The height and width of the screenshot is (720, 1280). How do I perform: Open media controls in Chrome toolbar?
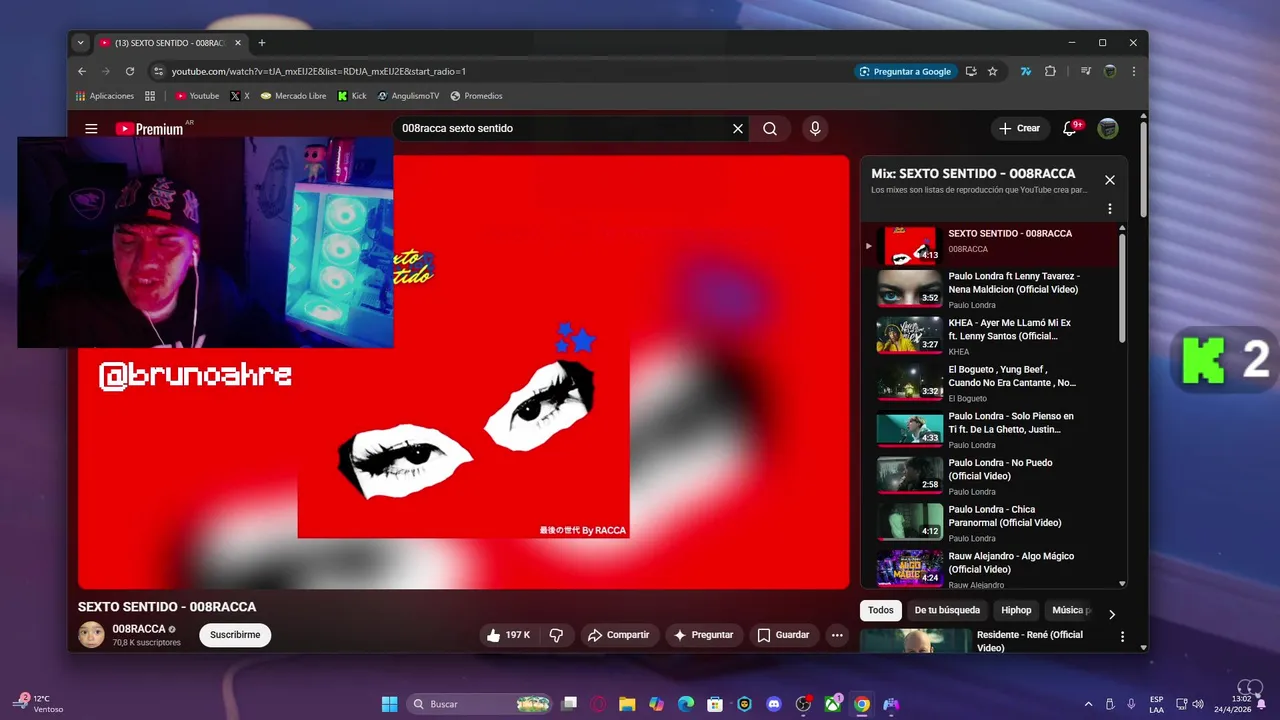pyautogui.click(x=1085, y=71)
